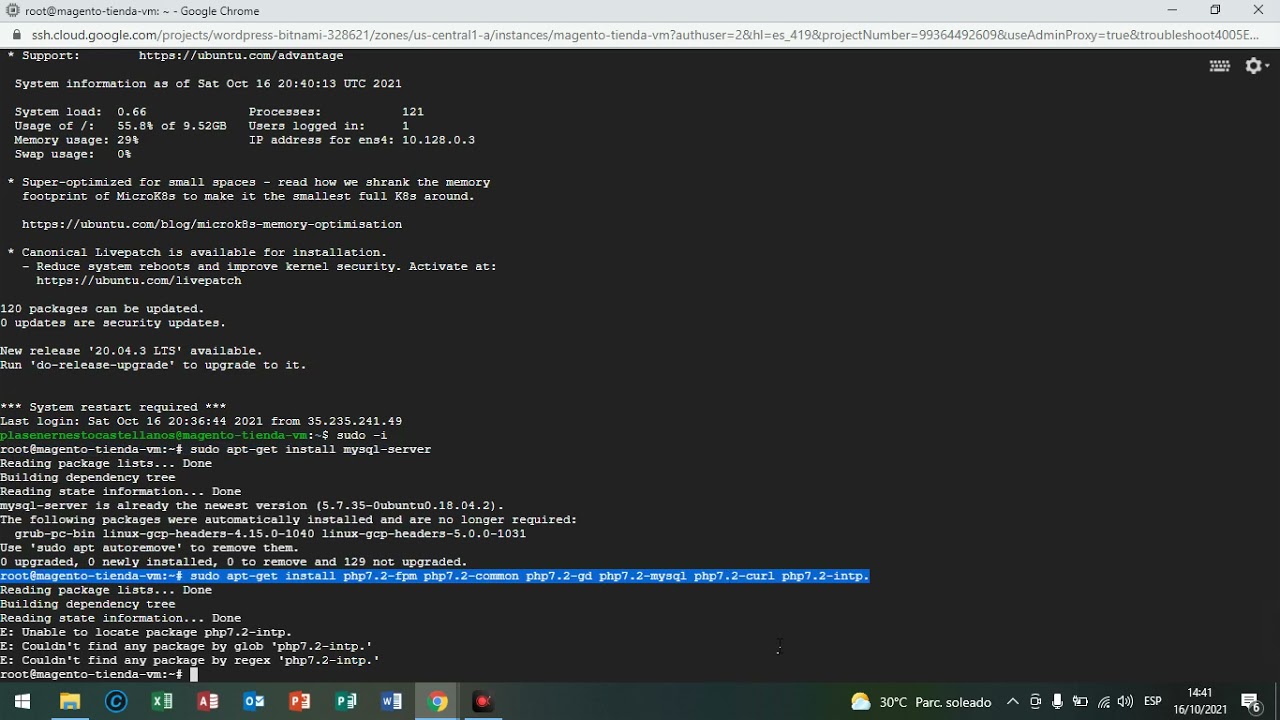The image size is (1280, 720).
Task: Click the ubuntu.com/livepatch URL text
Action: 139,281
